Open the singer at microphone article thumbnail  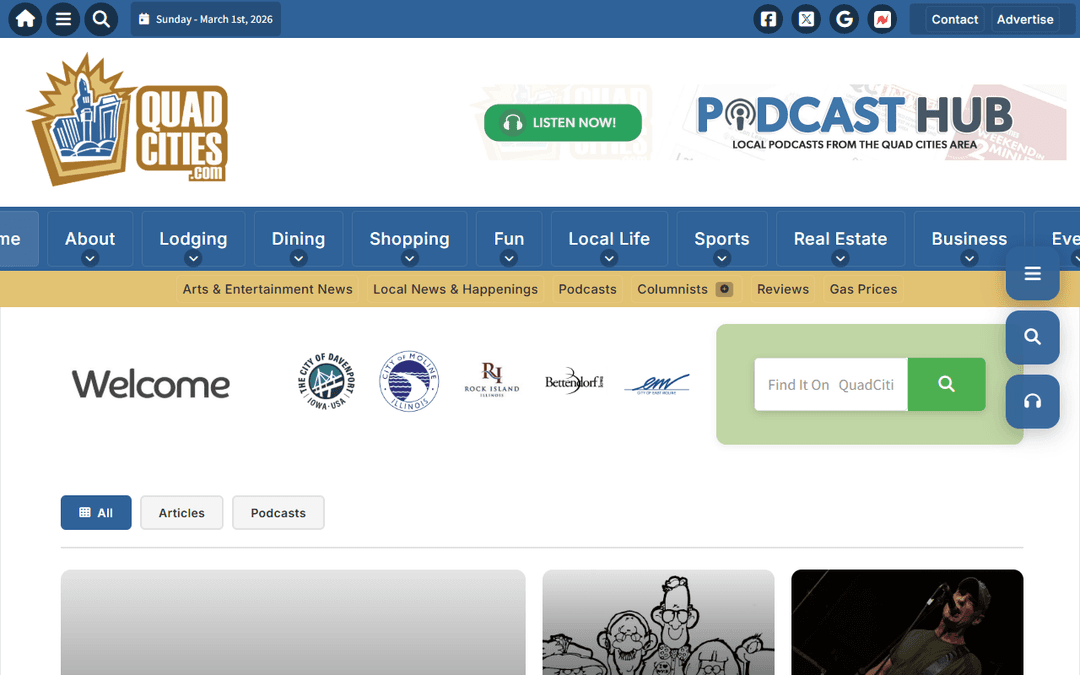[x=907, y=623]
